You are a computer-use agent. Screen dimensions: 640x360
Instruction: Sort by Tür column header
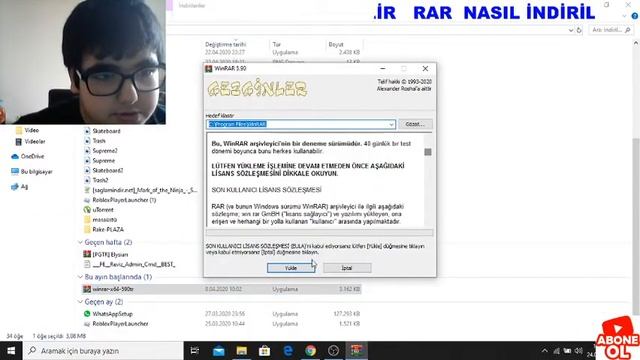(277, 44)
